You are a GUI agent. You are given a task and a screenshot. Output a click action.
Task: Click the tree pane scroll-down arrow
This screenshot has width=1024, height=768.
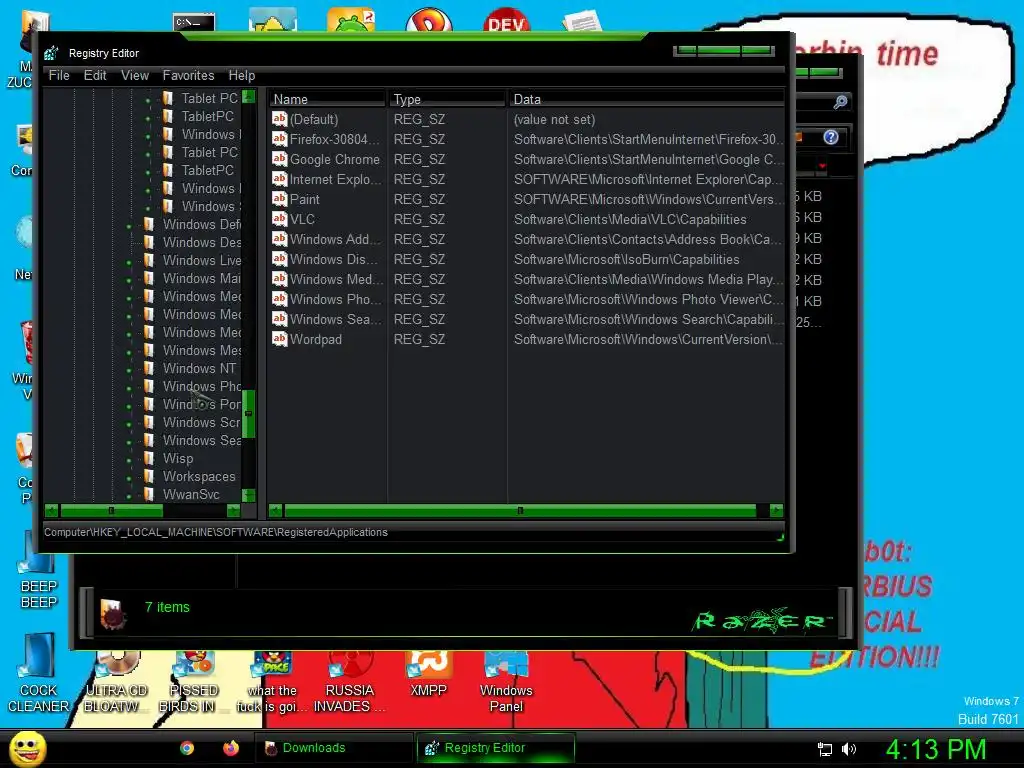click(248, 495)
